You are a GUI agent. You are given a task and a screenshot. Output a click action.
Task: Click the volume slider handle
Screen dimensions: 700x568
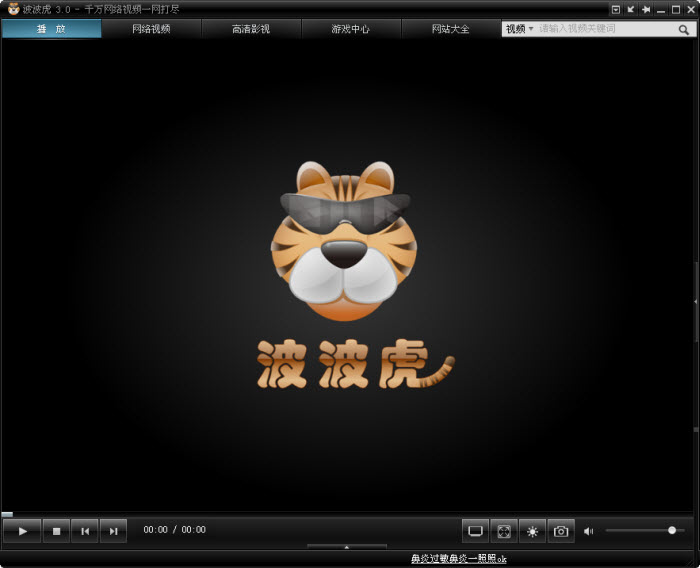[672, 530]
